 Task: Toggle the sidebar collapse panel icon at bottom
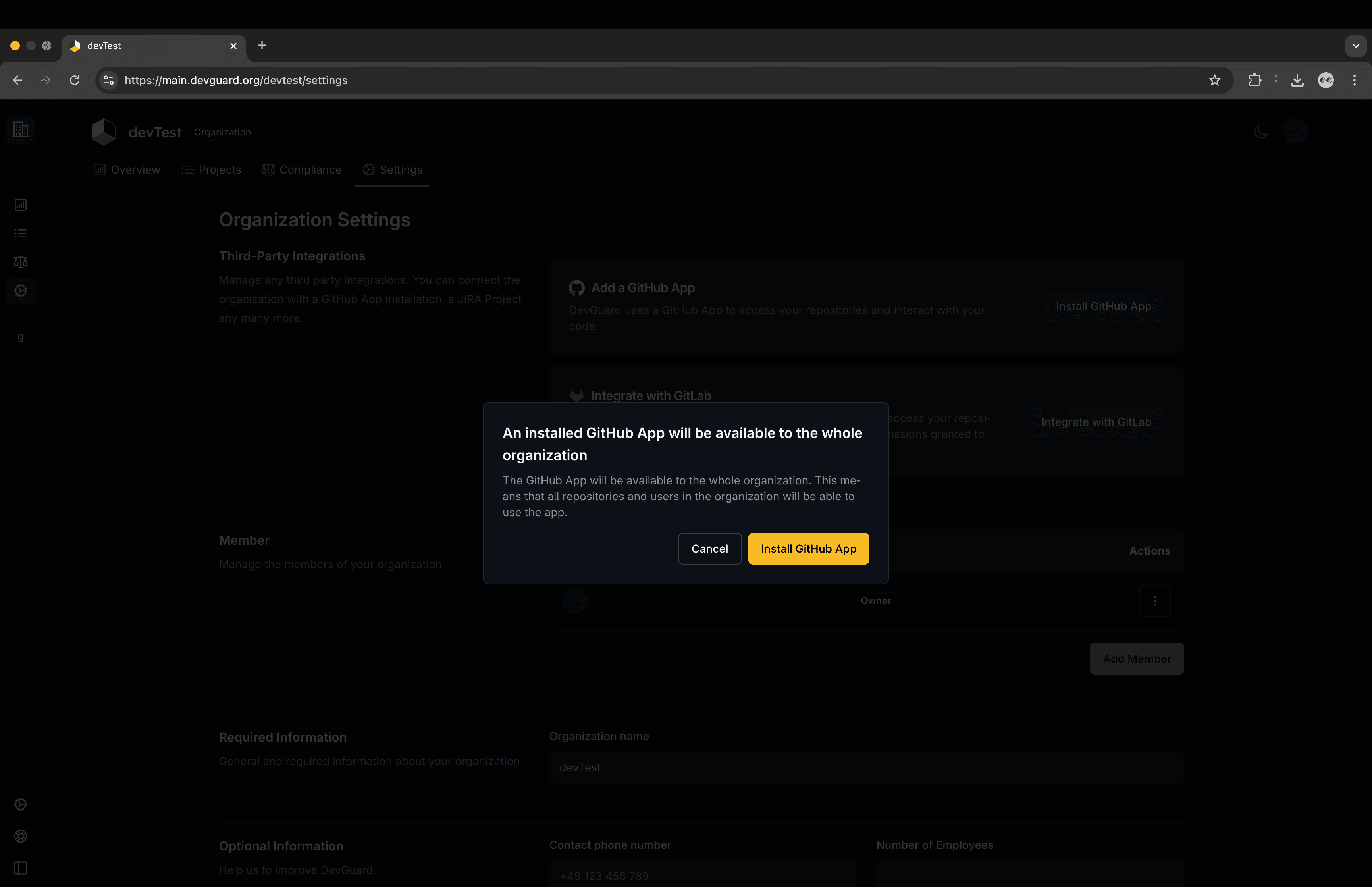tap(21, 868)
